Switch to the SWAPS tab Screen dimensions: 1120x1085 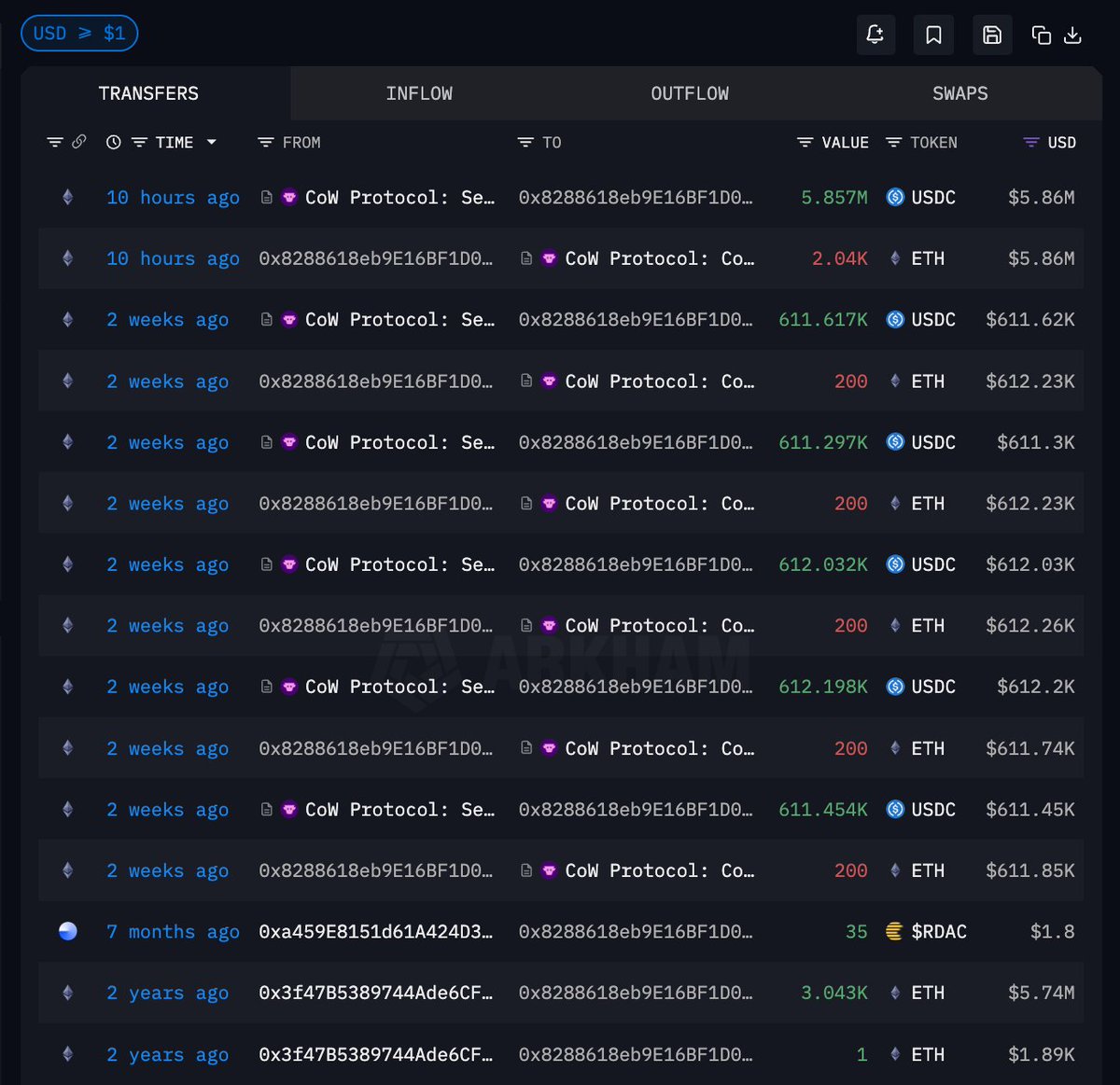pyautogui.click(x=960, y=93)
